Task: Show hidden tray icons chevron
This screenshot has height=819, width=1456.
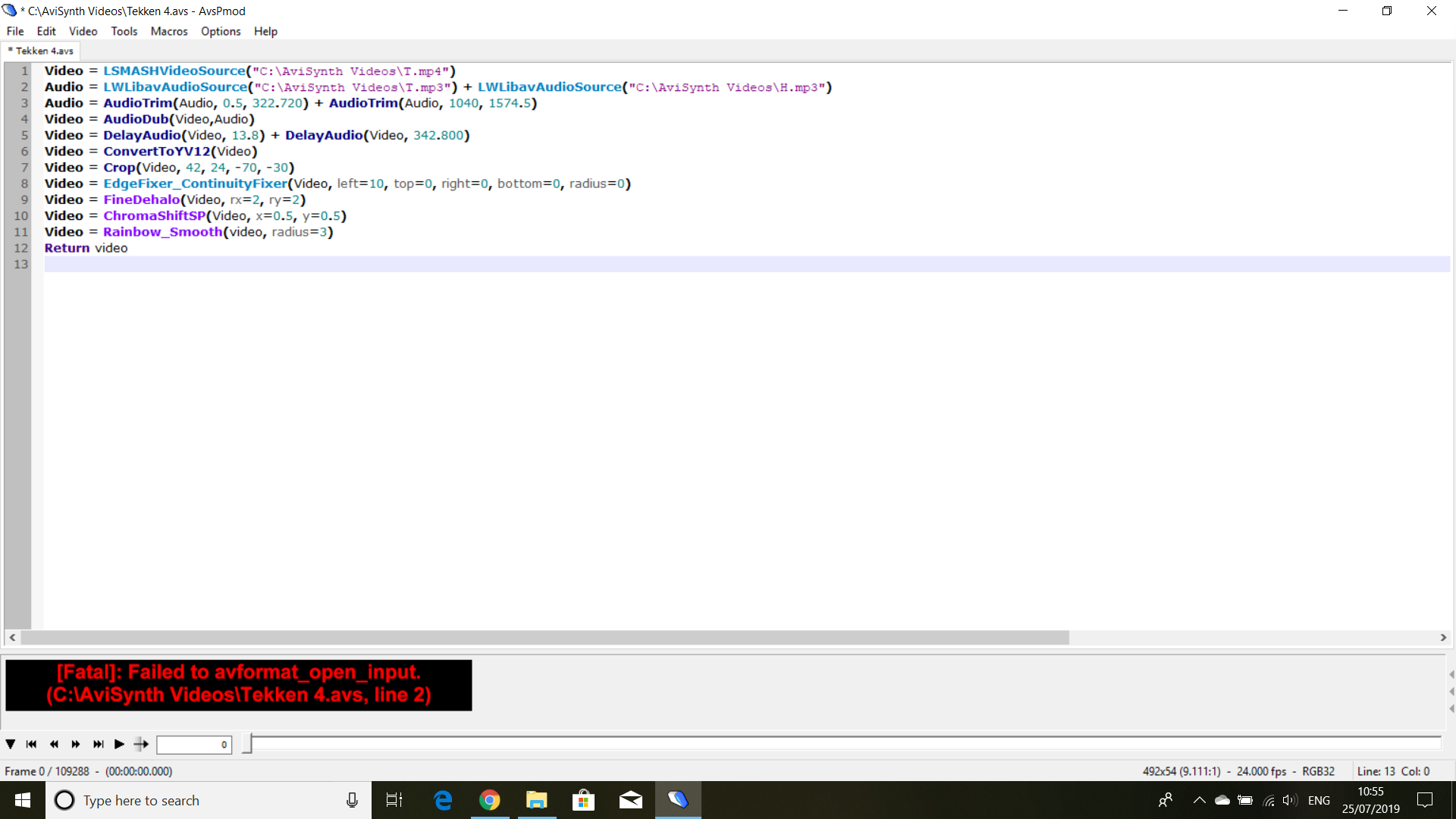Action: pos(1199,800)
